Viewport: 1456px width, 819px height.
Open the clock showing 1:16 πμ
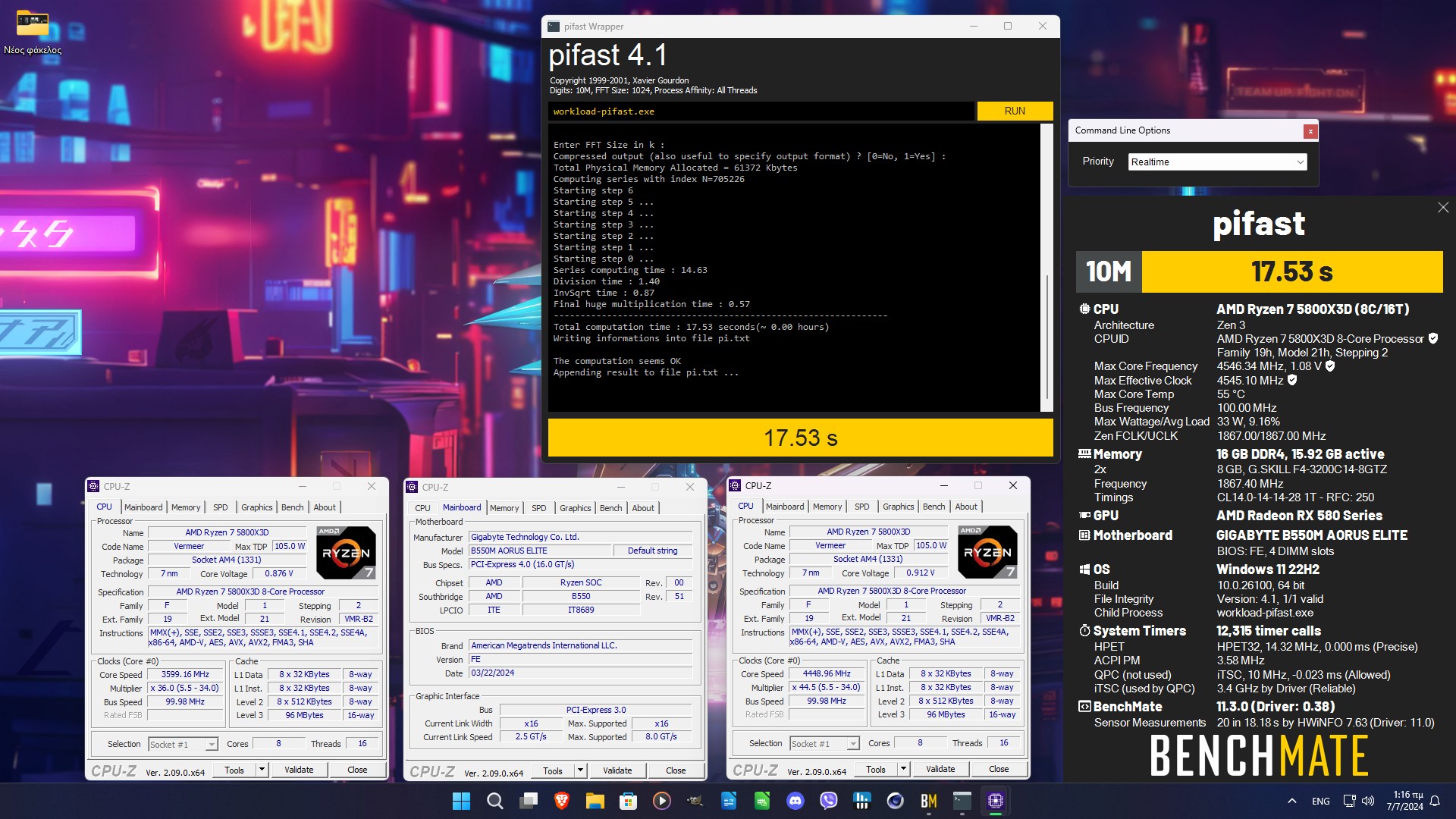[x=1404, y=801]
